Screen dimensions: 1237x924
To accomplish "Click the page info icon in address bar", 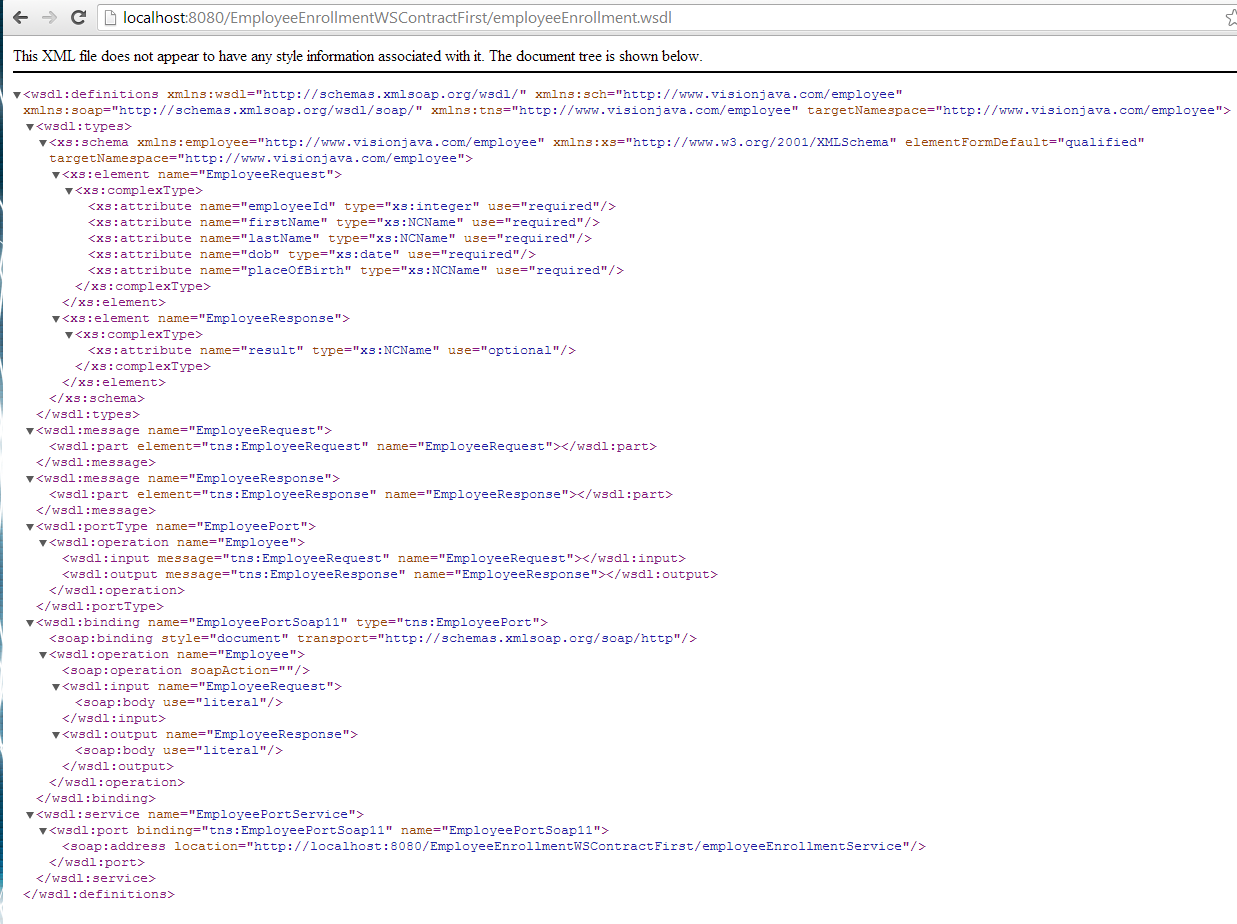I will (111, 18).
